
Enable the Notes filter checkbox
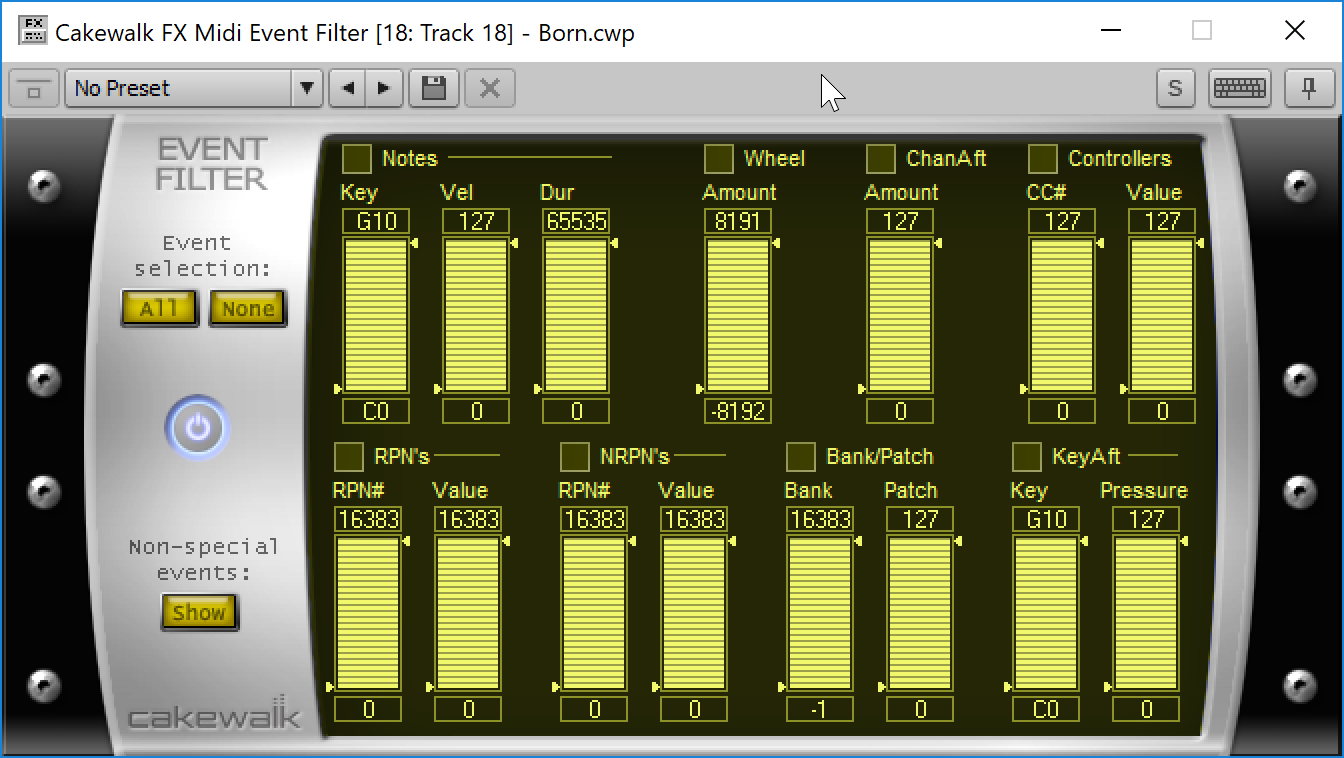click(357, 158)
